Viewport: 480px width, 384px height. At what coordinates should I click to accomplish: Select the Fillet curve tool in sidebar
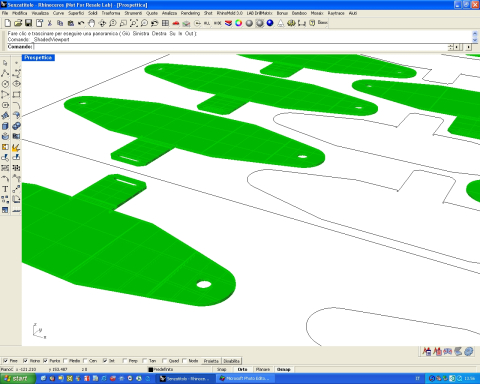[x=16, y=105]
